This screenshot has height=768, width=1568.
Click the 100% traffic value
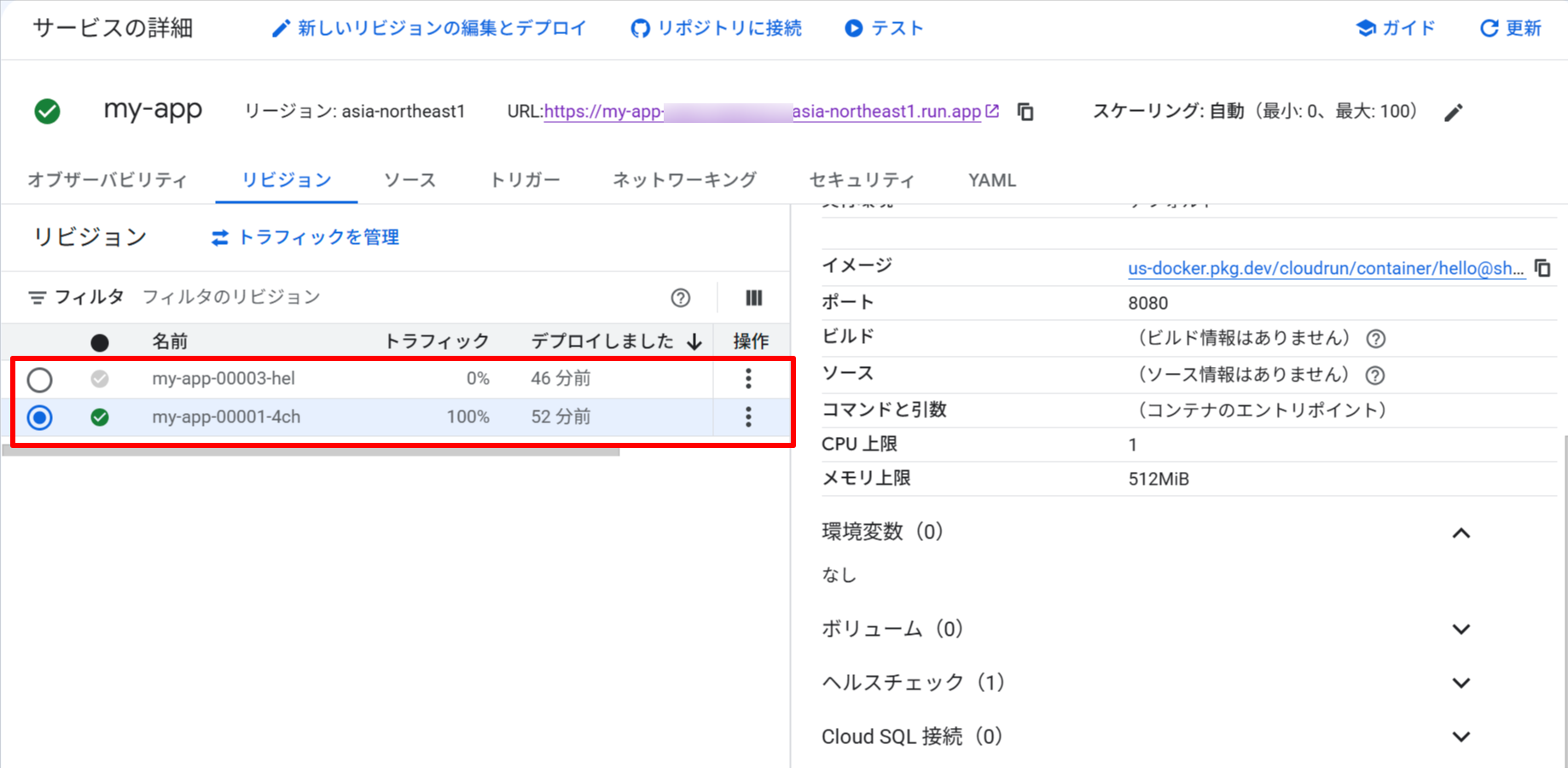[468, 416]
